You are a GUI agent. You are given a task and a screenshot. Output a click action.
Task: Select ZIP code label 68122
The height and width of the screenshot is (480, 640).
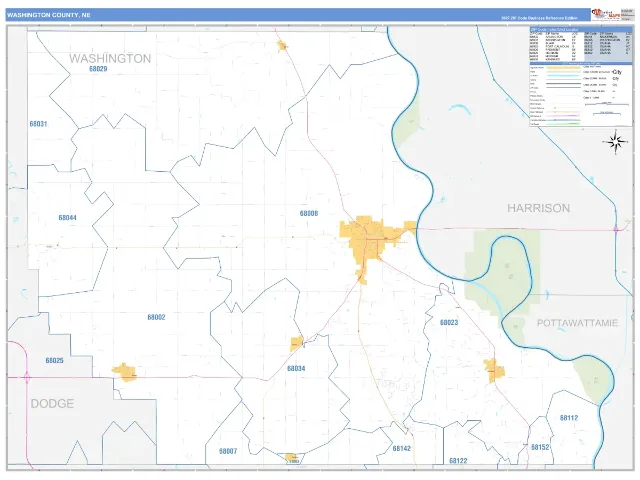pyautogui.click(x=458, y=461)
